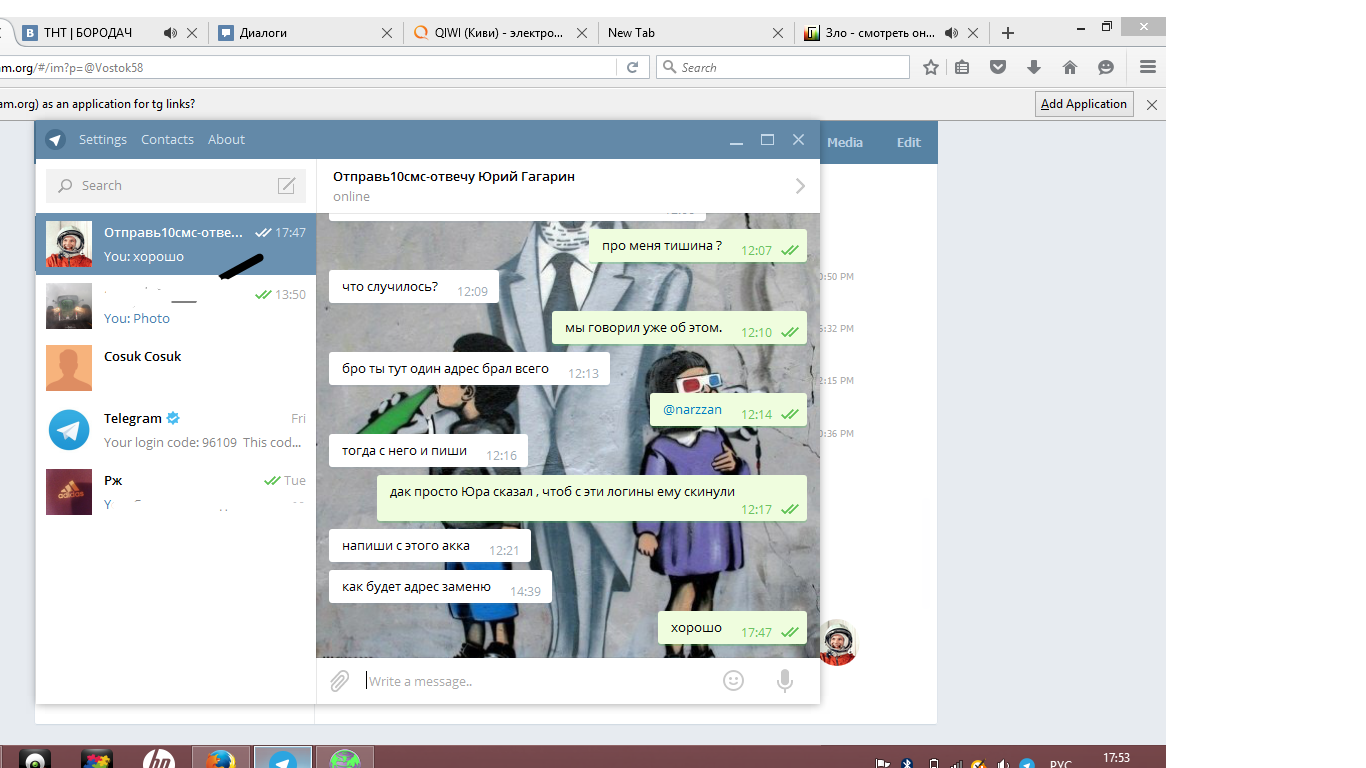Dismiss the Add Application notification bar
Viewport: 1366px width, 768px height.
click(1152, 104)
